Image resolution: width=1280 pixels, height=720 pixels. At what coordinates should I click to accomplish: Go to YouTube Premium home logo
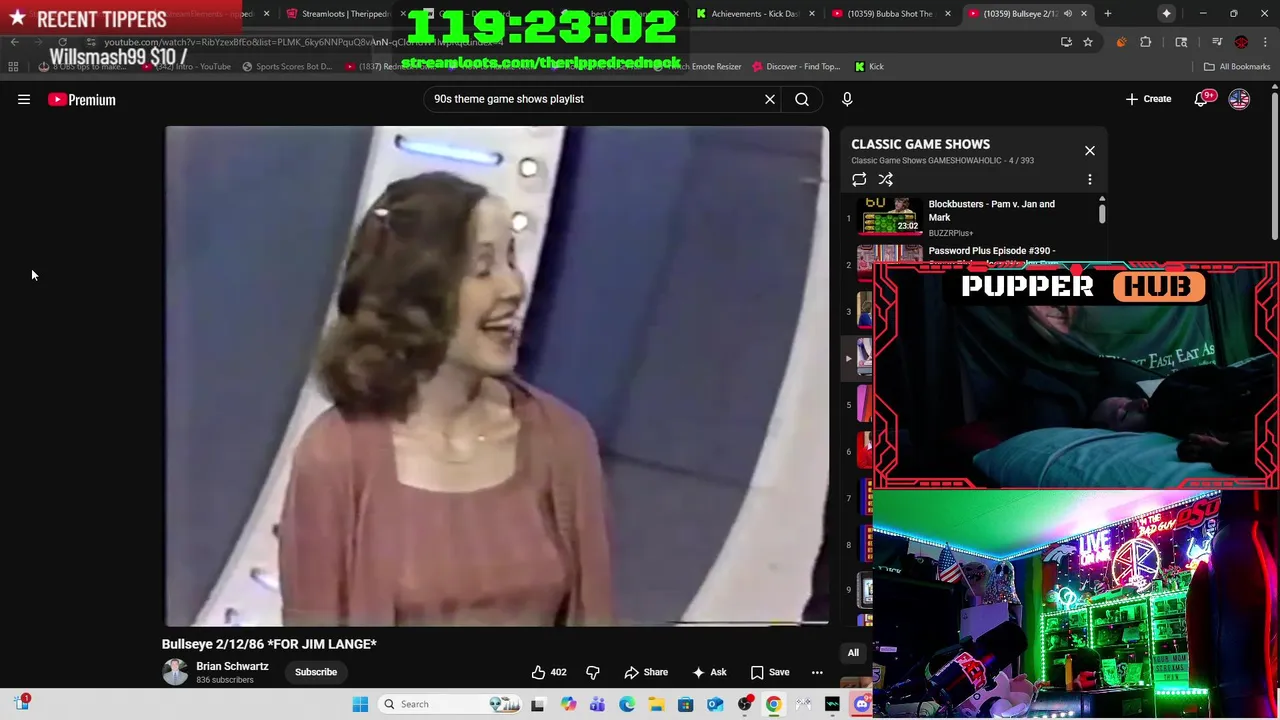(x=82, y=99)
